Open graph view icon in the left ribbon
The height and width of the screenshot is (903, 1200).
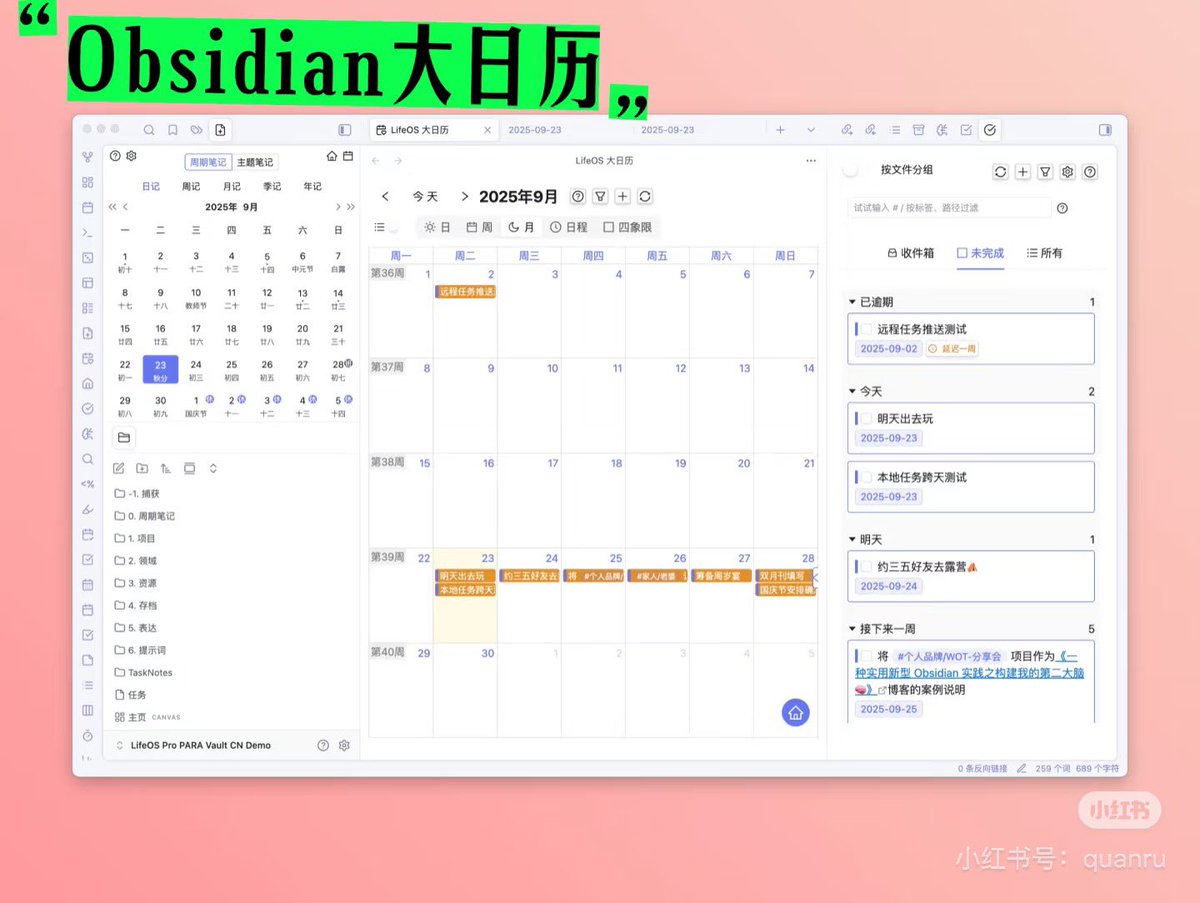pyautogui.click(x=88, y=157)
